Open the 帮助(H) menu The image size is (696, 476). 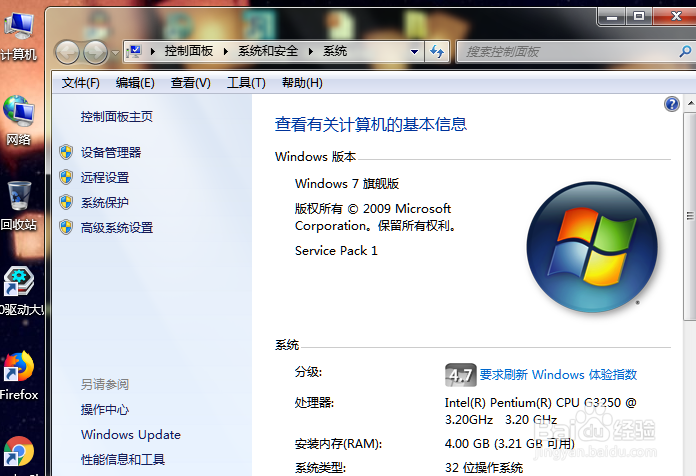tap(302, 83)
